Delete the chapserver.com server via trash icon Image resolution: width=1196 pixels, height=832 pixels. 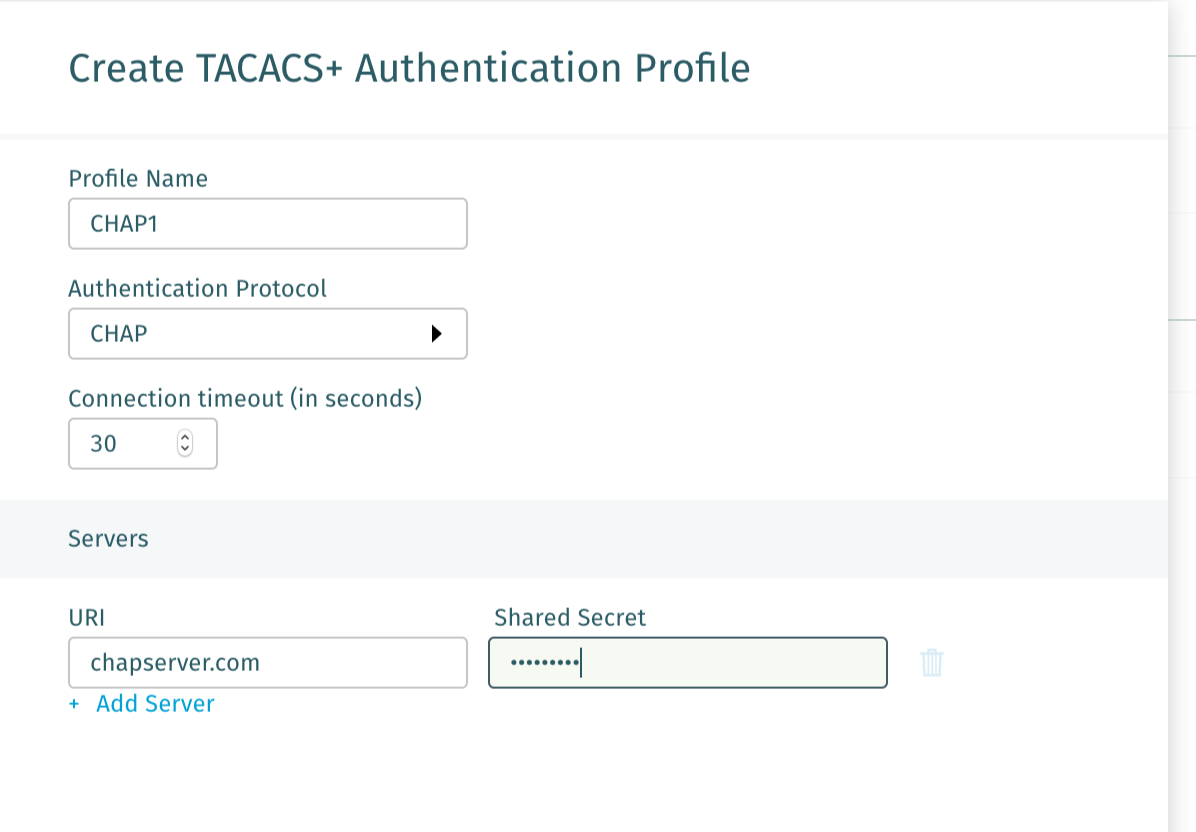click(932, 662)
